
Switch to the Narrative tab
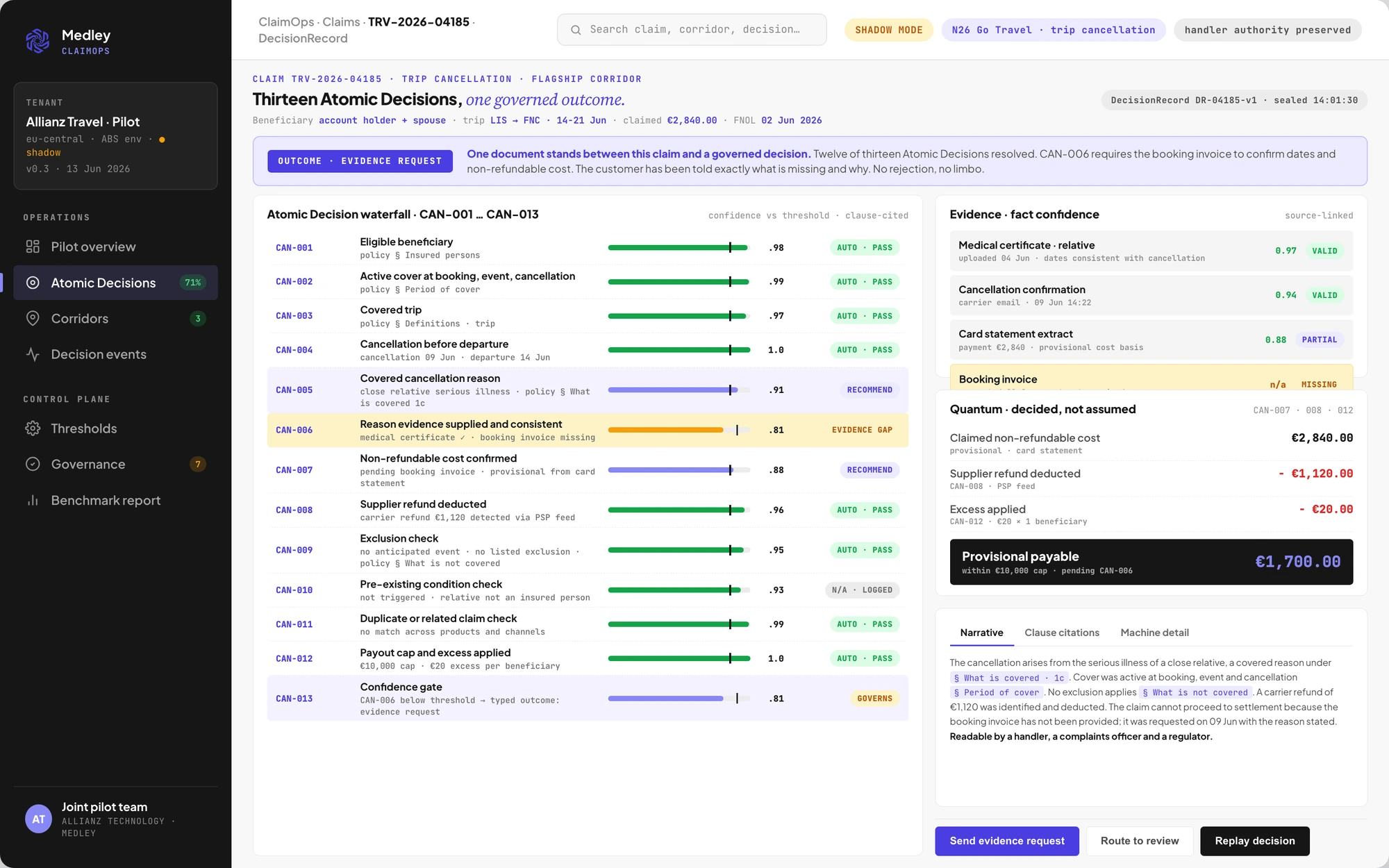981,633
